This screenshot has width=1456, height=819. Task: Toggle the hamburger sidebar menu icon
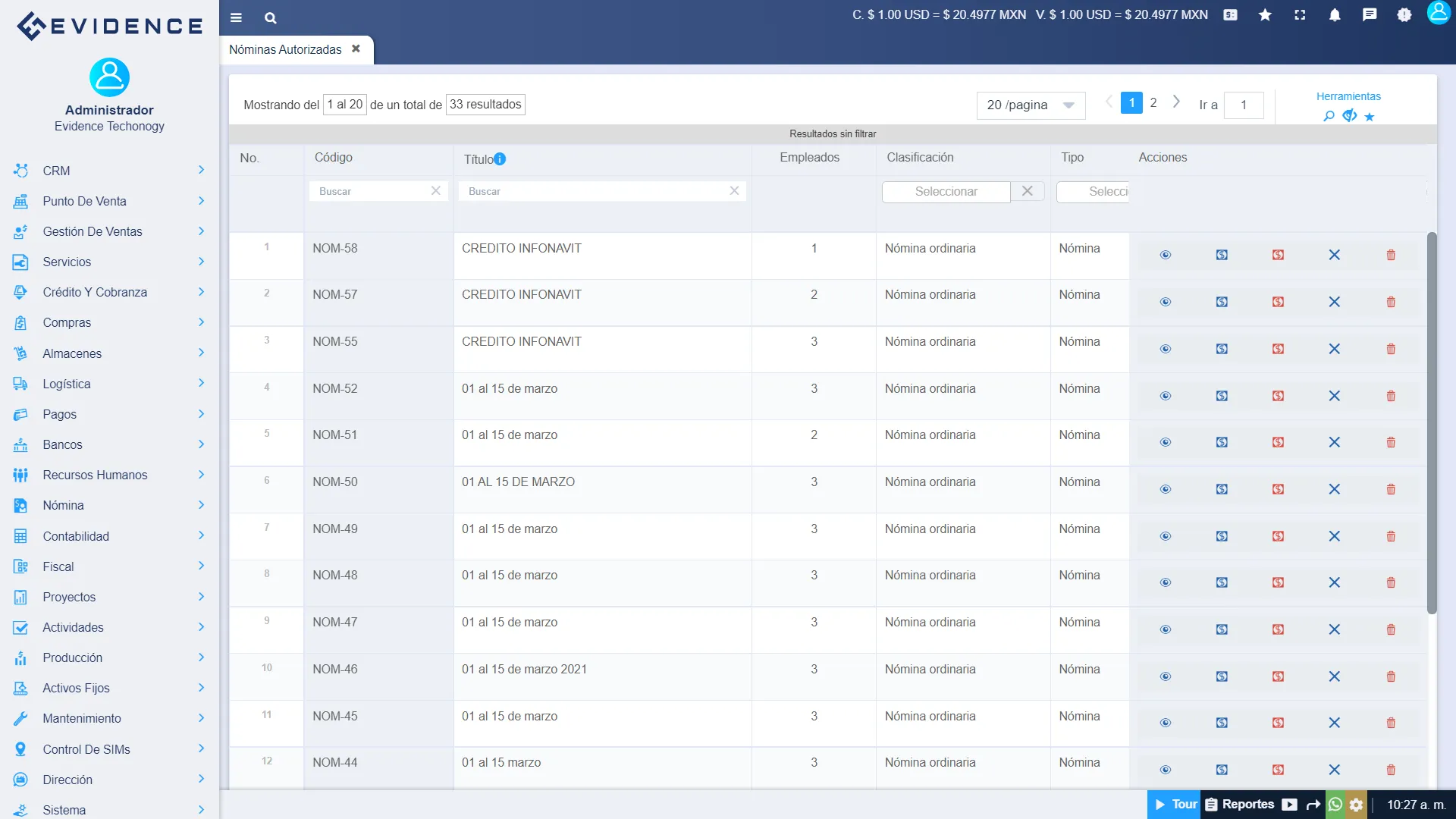pyautogui.click(x=236, y=18)
